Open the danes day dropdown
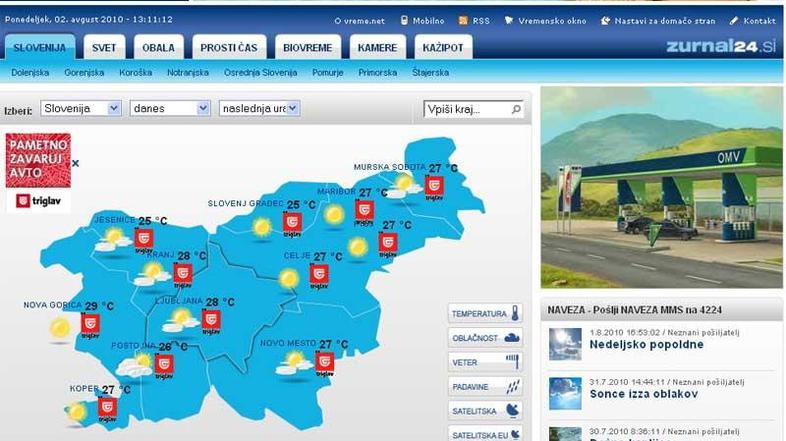 (x=170, y=108)
